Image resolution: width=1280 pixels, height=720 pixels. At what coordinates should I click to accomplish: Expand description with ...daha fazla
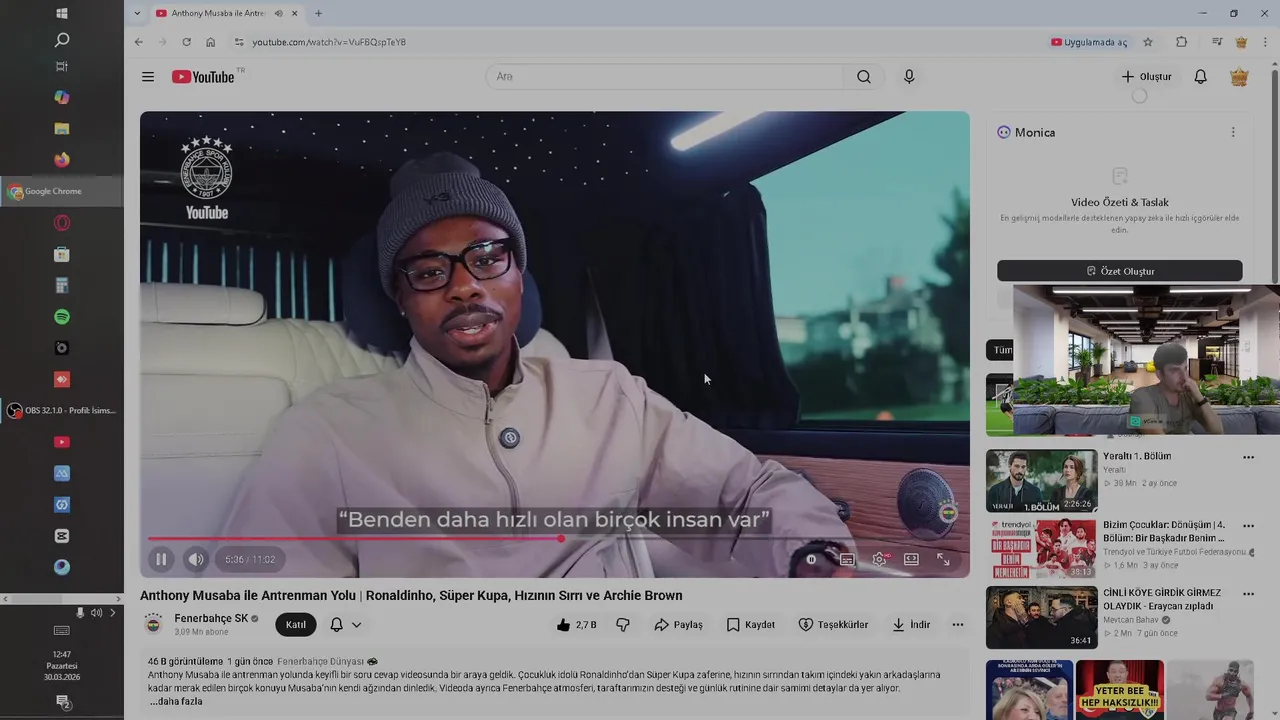point(176,702)
